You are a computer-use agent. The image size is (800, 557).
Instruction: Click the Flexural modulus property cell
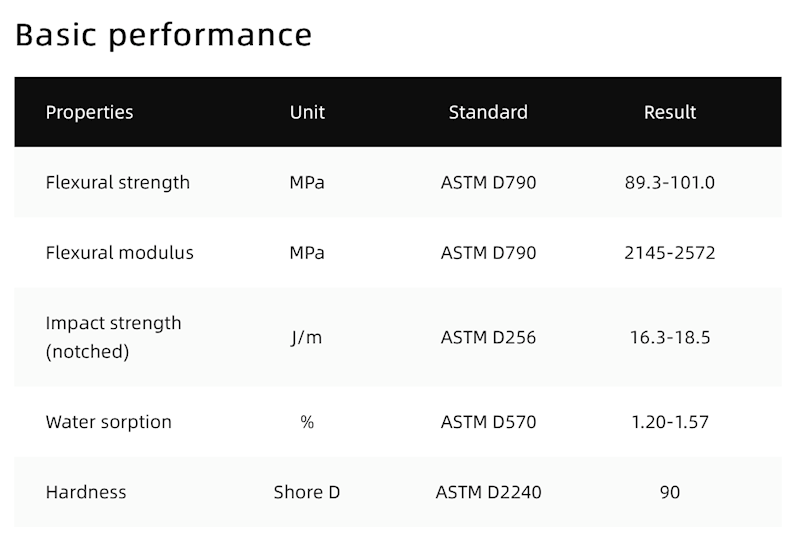(x=119, y=252)
